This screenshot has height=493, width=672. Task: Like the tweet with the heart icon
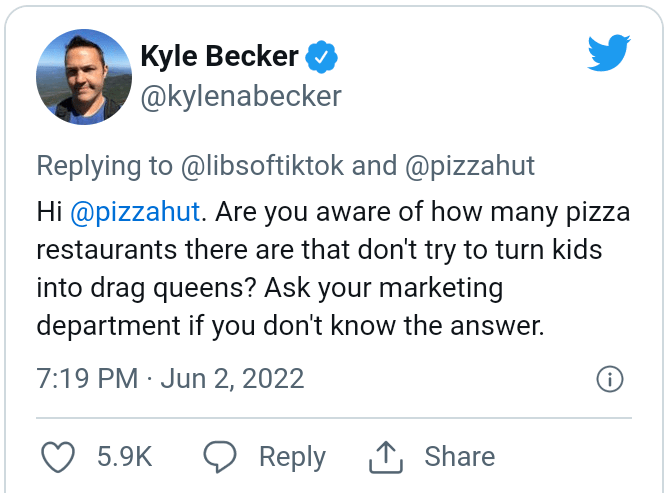coord(60,457)
